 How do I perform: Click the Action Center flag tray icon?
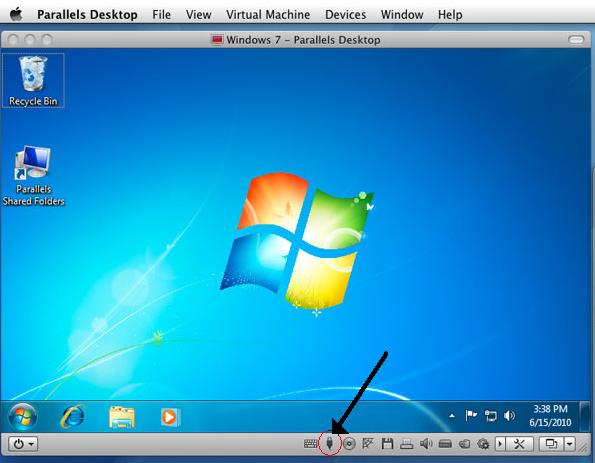pyautogui.click(x=471, y=416)
